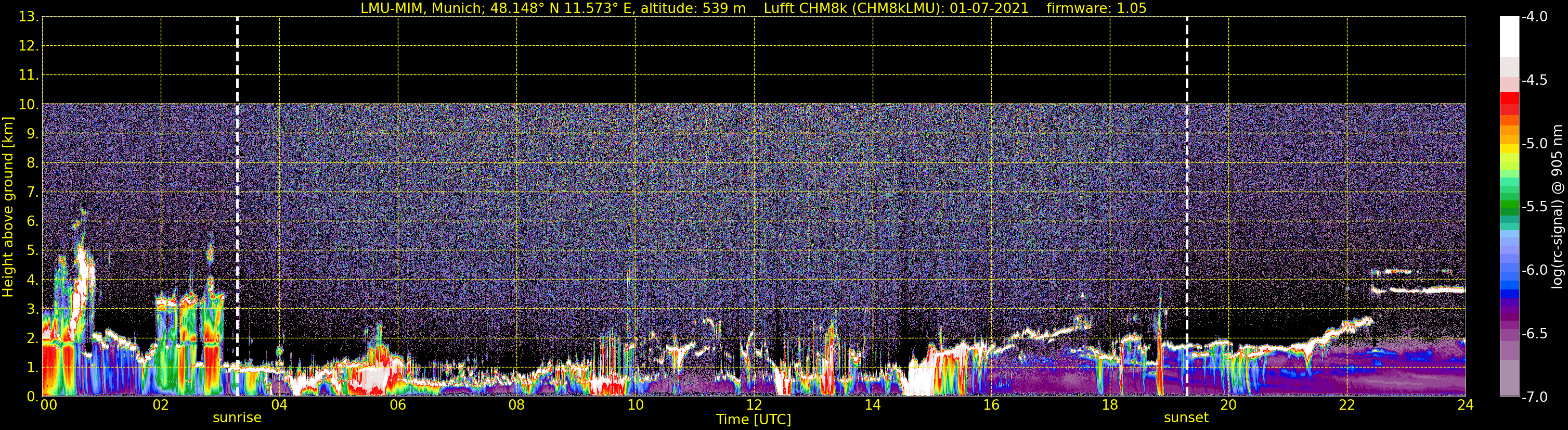Click the '8.' height axis tick label
The width and height of the screenshot is (1568, 430).
click(x=32, y=163)
